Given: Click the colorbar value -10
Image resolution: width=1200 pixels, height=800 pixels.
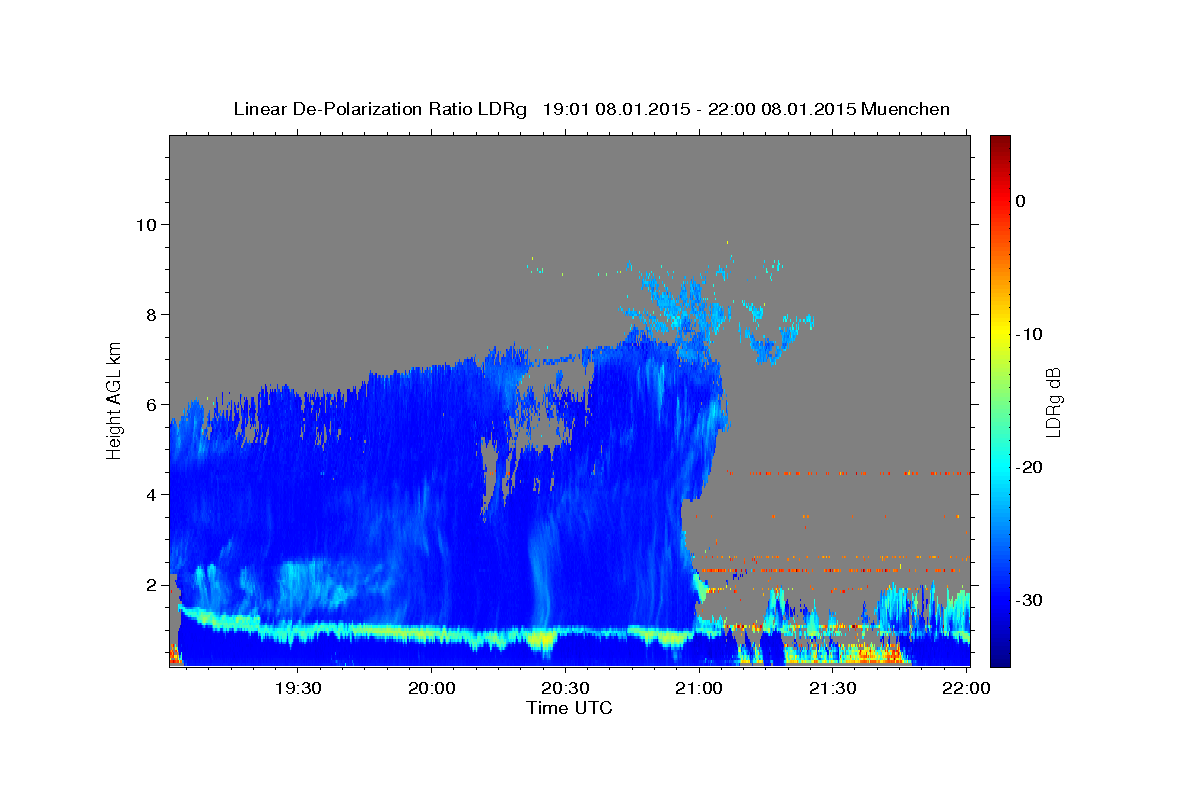Looking at the screenshot, I should [x=1029, y=334].
